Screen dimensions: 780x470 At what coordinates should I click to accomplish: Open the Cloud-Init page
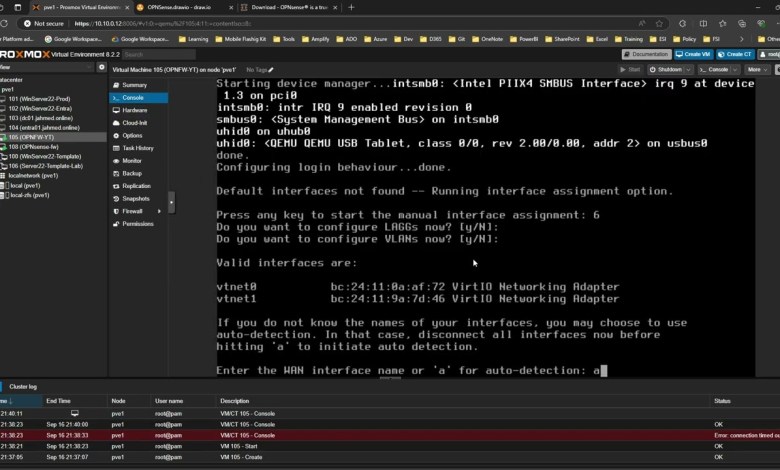coord(134,123)
